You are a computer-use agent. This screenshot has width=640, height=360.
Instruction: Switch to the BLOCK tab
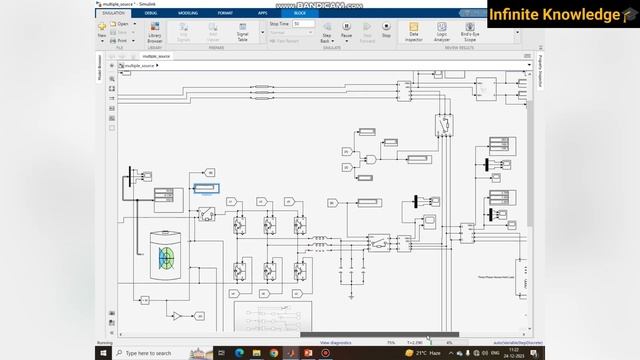(300, 13)
